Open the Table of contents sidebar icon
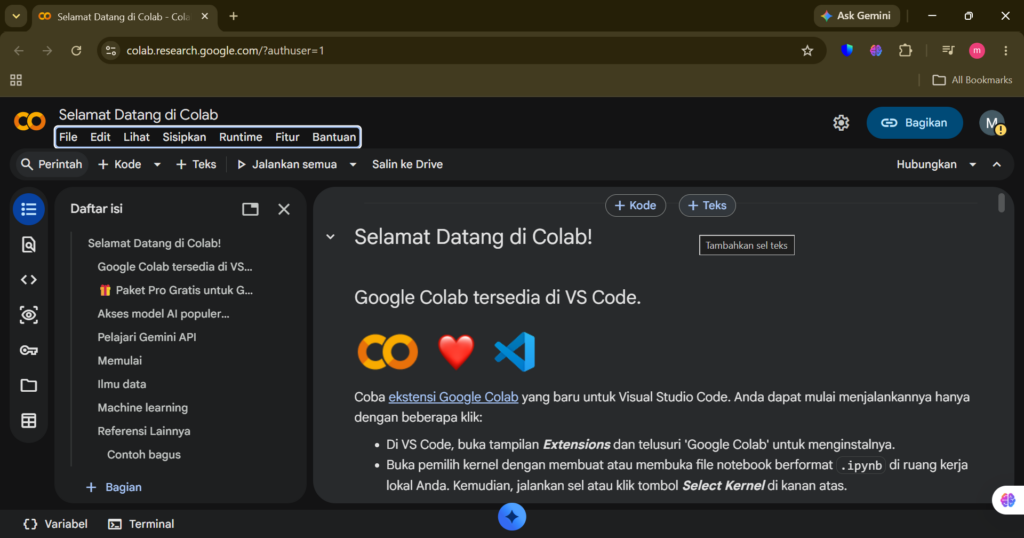Screen dimensions: 1024x538 pos(29,209)
